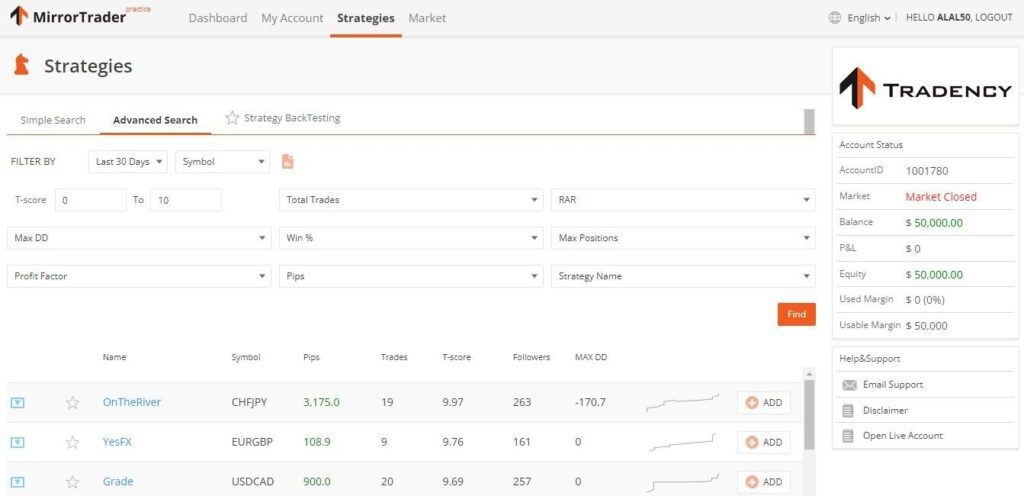Click the T-score minimum input field
1024x496 pixels.
(90, 200)
